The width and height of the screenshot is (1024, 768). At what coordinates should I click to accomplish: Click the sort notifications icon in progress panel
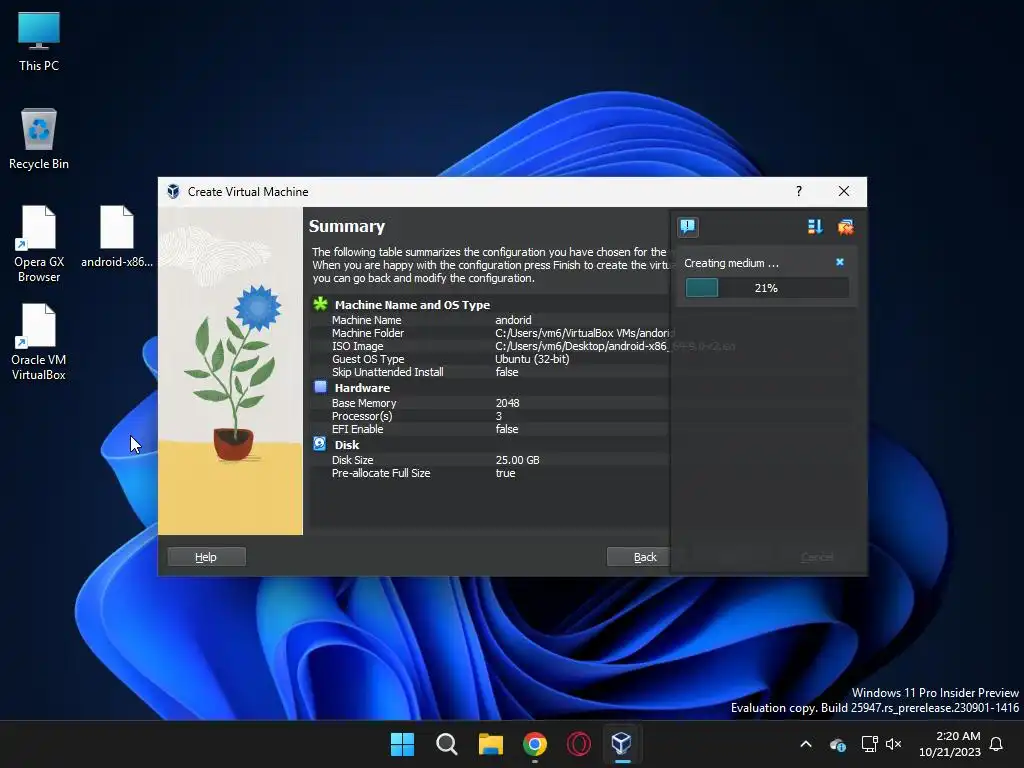(x=814, y=227)
